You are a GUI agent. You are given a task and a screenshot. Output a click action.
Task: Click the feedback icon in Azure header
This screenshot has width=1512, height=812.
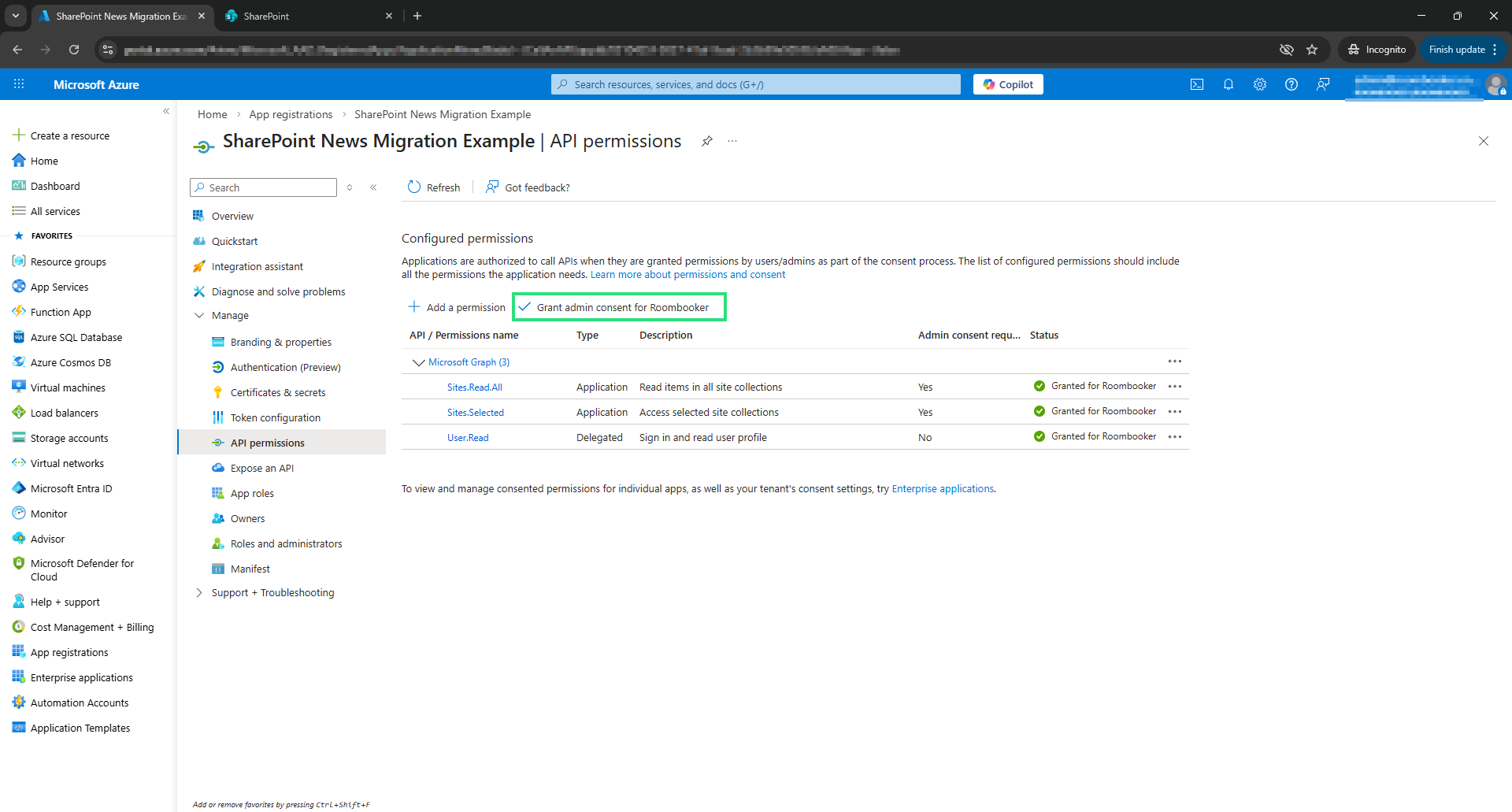pos(1323,84)
